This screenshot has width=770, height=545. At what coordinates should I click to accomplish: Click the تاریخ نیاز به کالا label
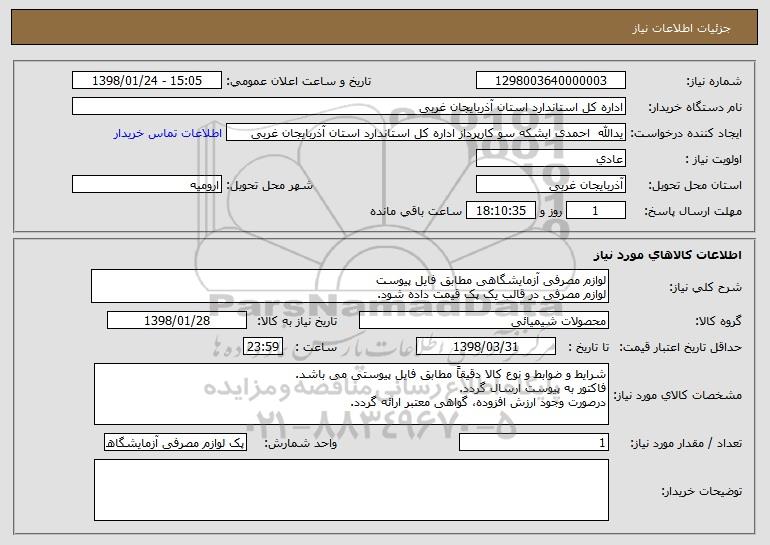click(297, 321)
